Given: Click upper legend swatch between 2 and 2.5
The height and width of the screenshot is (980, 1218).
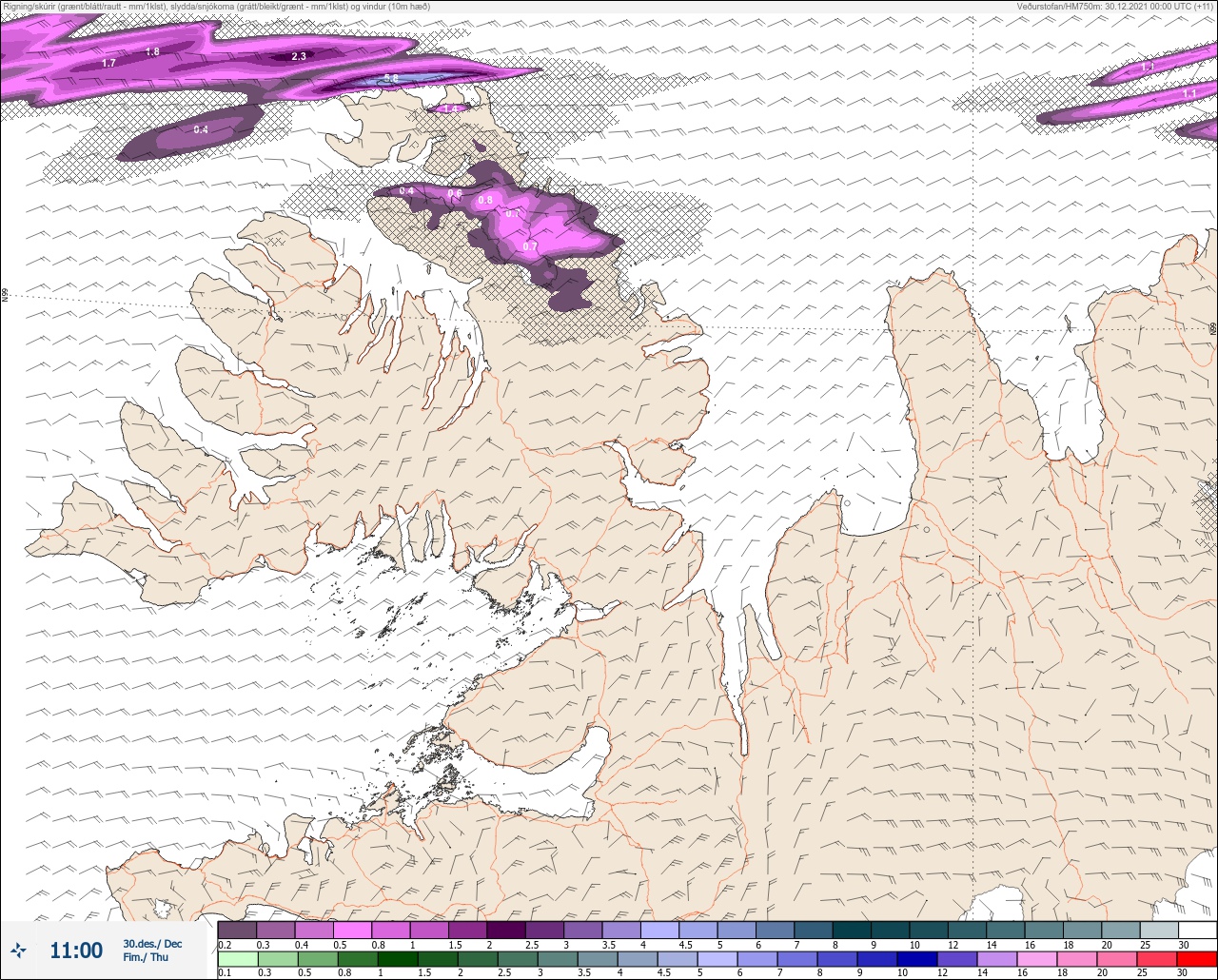Looking at the screenshot, I should coord(506,930).
